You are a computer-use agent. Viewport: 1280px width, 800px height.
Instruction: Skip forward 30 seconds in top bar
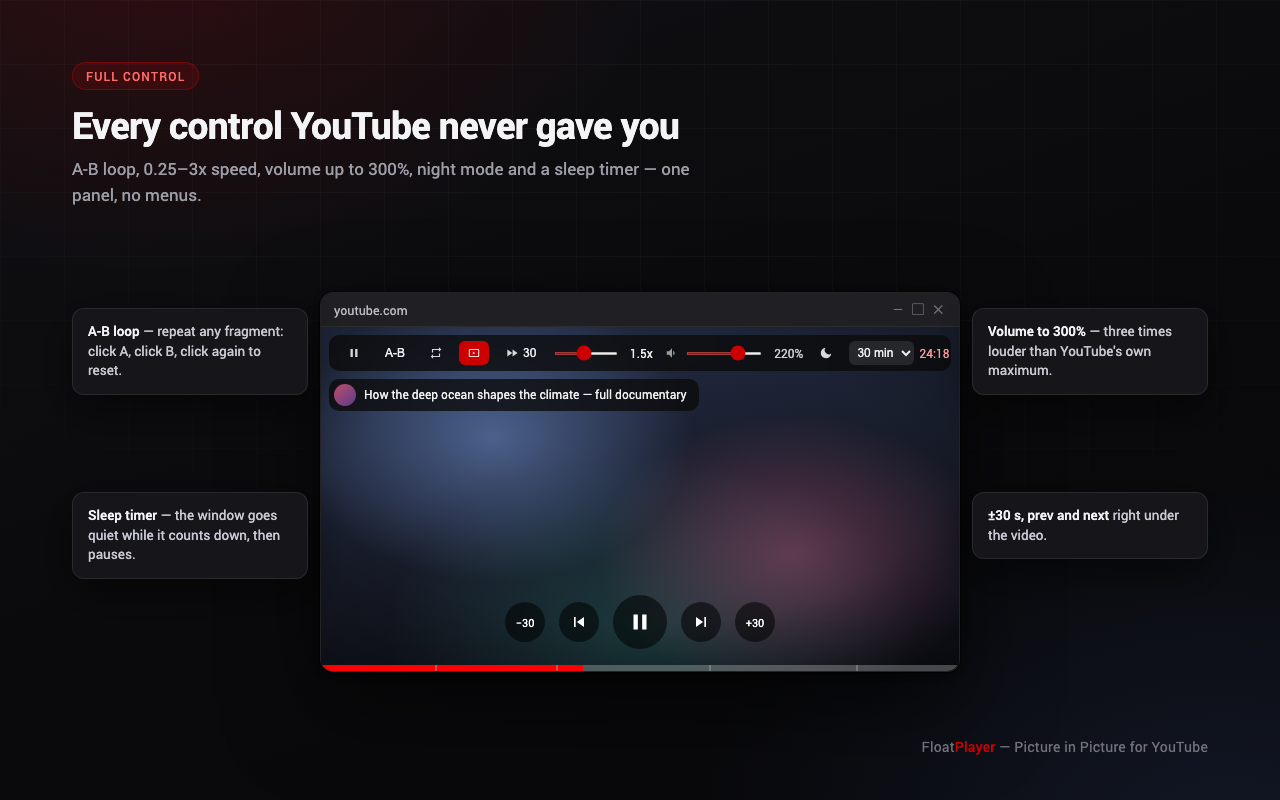coord(522,353)
